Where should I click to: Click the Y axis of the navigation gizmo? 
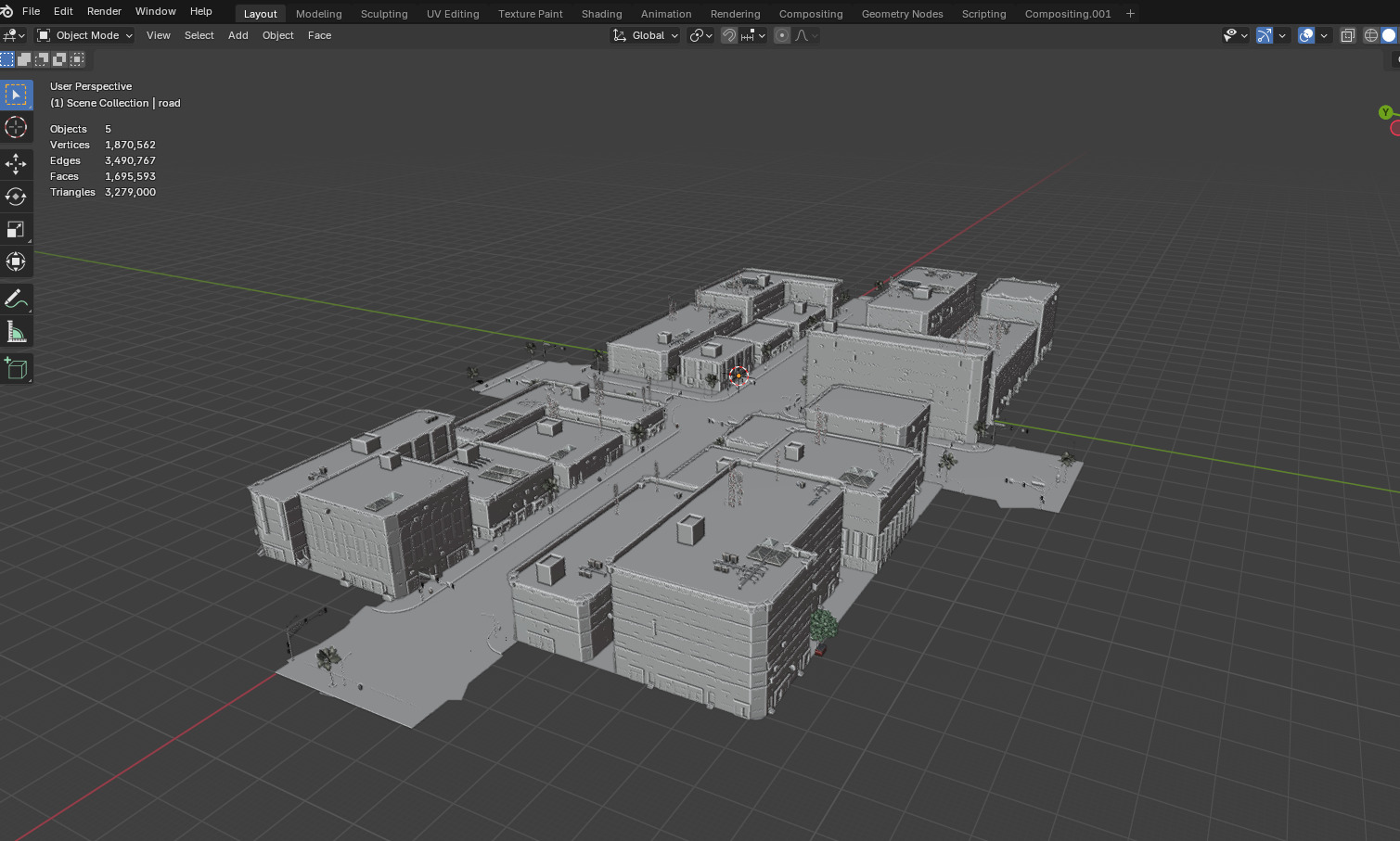(1385, 112)
